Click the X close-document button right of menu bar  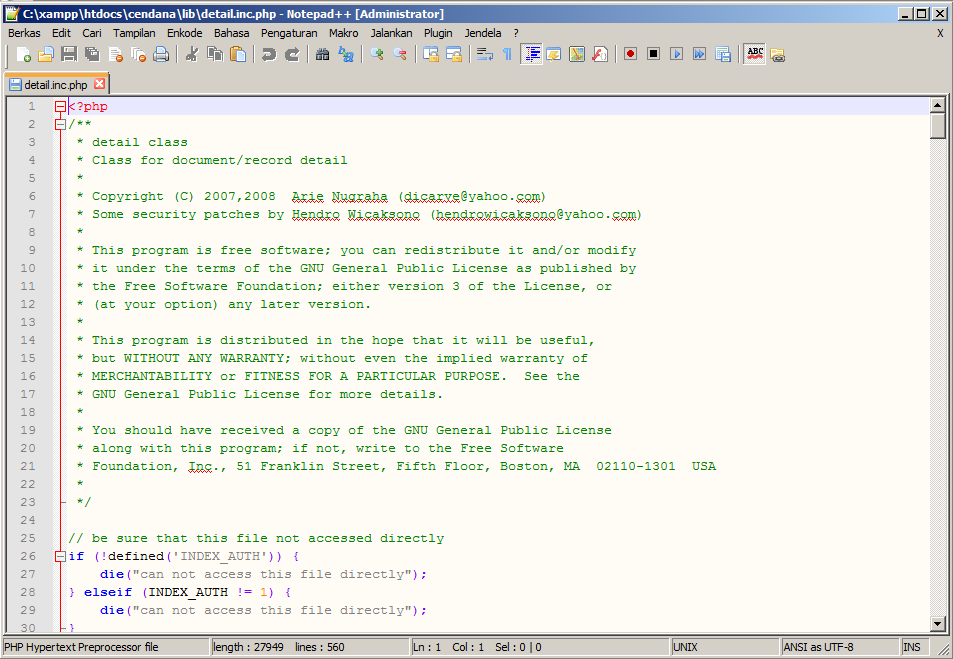[x=940, y=33]
